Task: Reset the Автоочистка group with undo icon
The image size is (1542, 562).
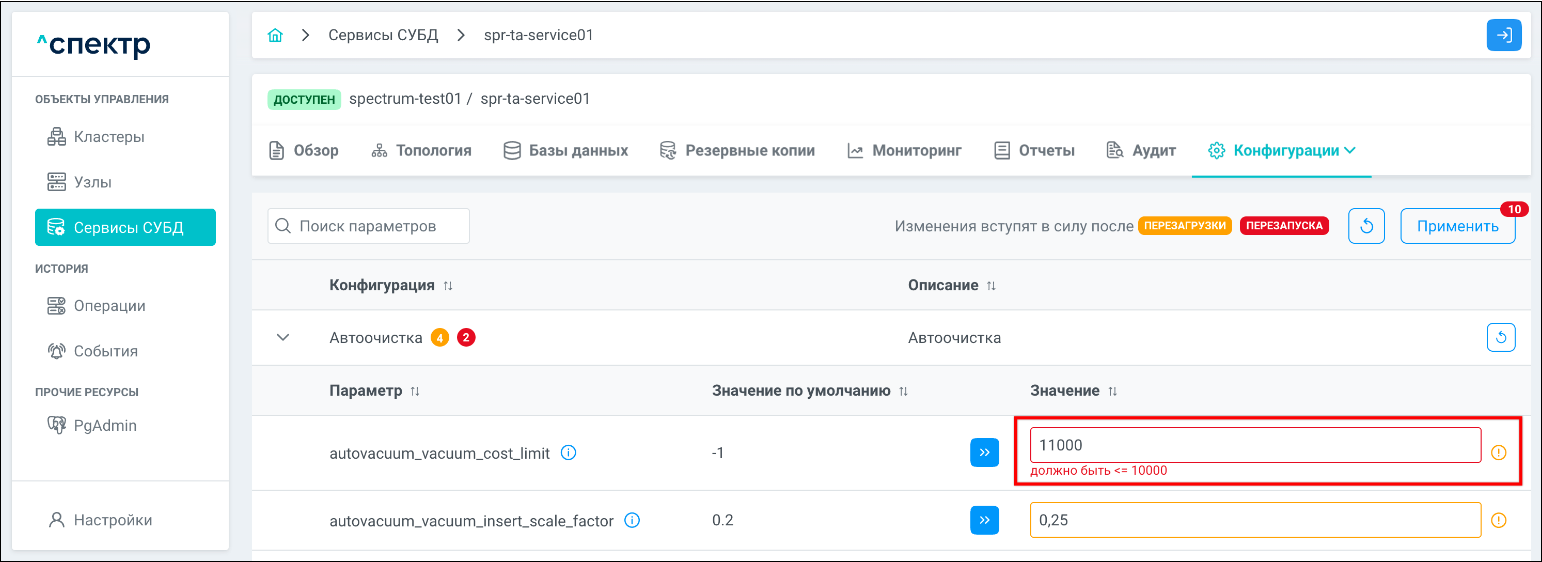Action: click(1500, 338)
